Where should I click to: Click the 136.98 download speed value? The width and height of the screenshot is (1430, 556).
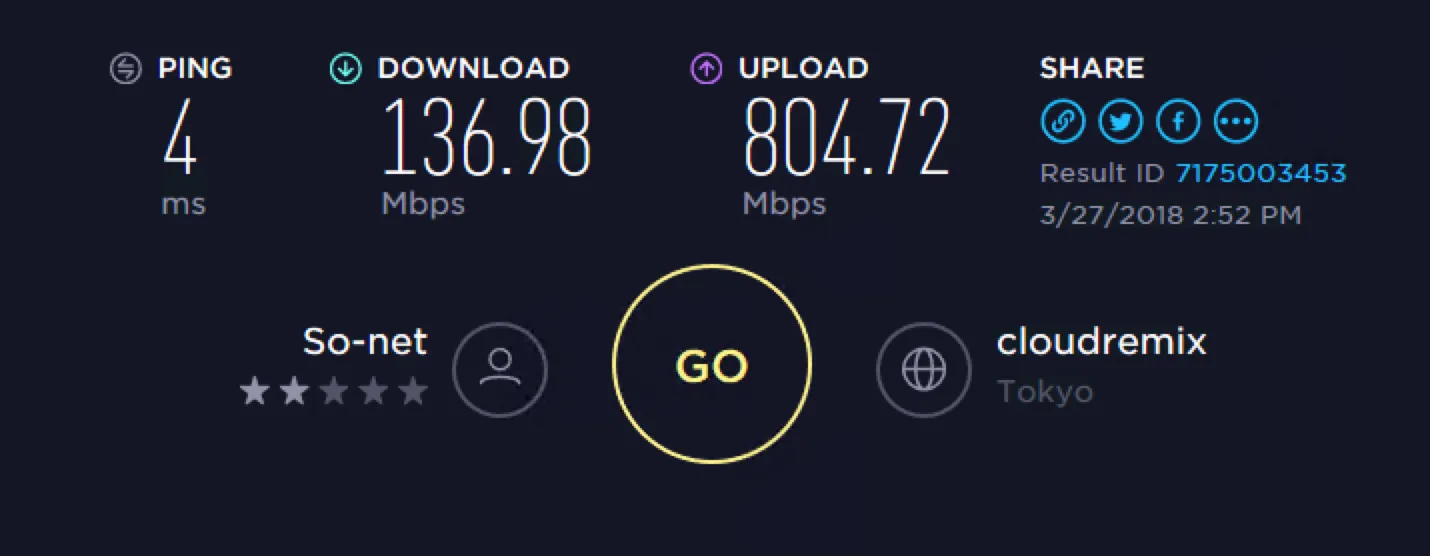tap(487, 137)
